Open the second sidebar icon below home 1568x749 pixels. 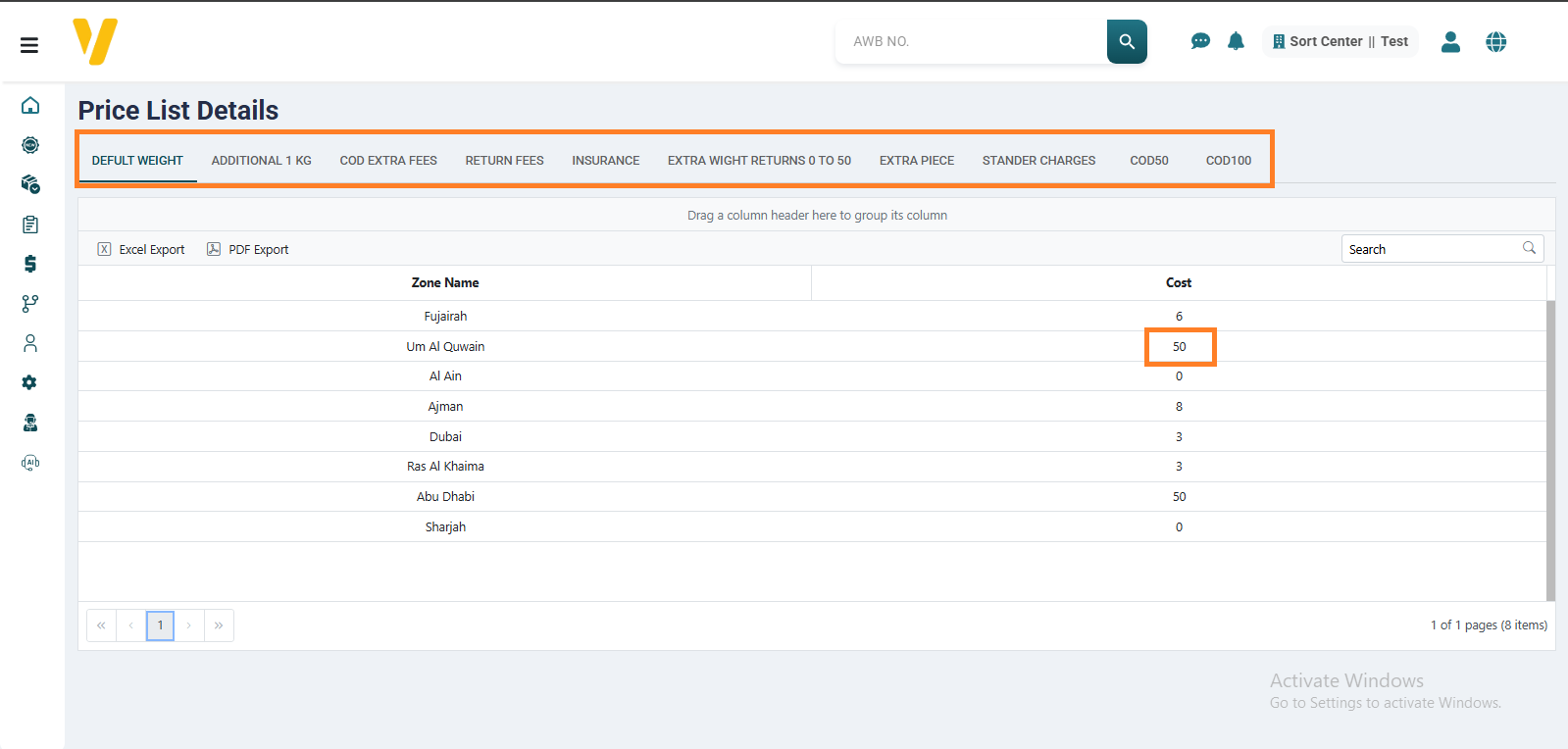tap(30, 145)
